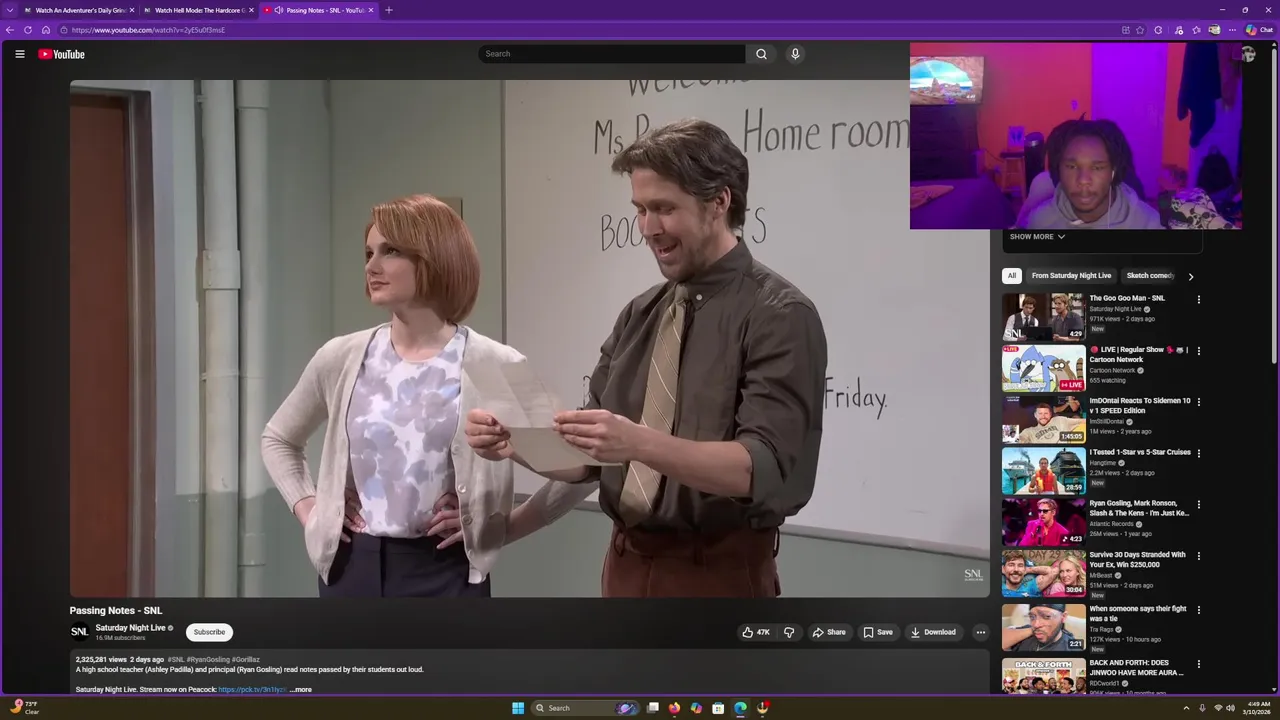This screenshot has height=720, width=1280.
Task: Focus the YouTube search box
Action: click(x=612, y=54)
